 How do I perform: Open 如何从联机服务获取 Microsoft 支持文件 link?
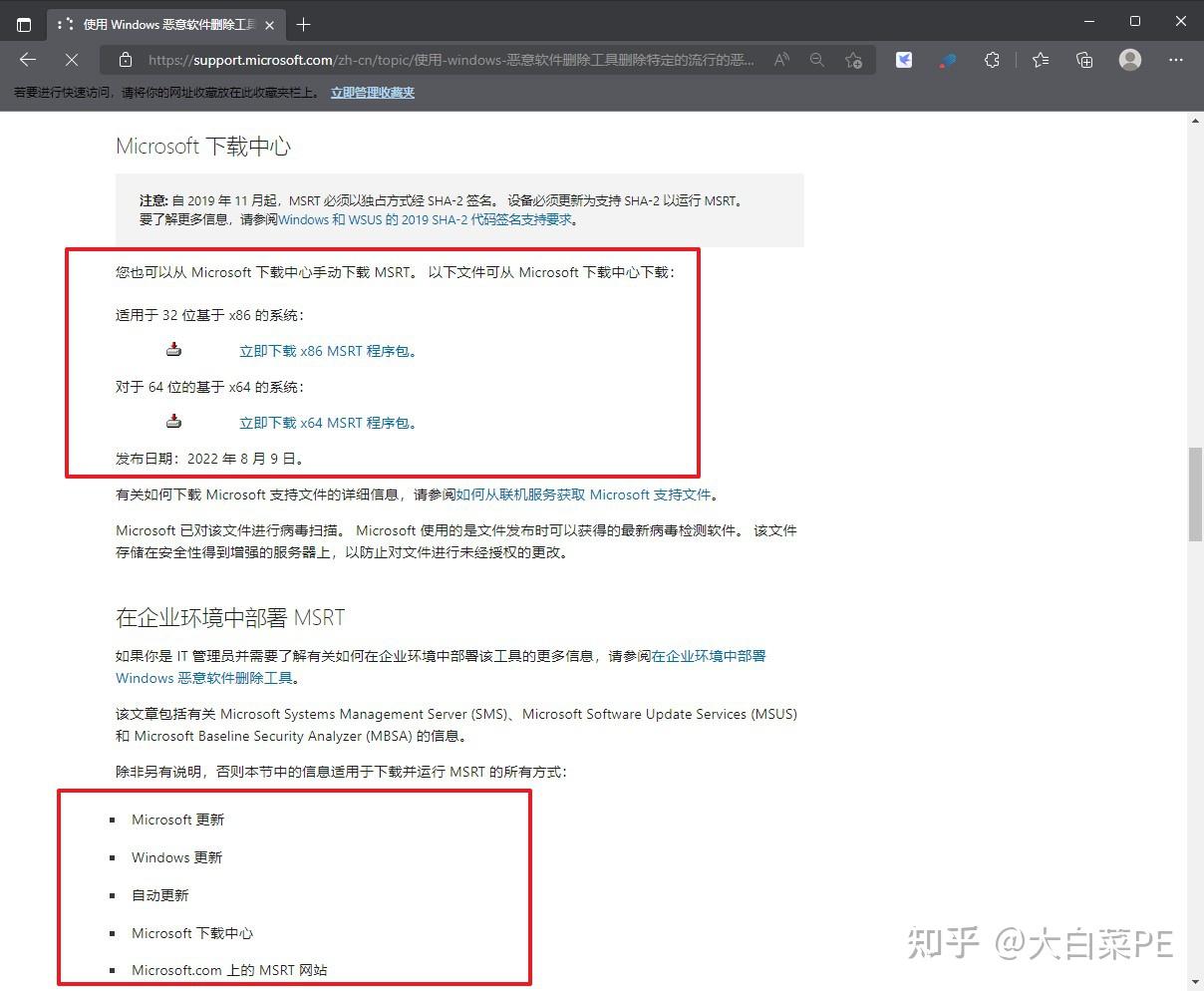coord(584,495)
